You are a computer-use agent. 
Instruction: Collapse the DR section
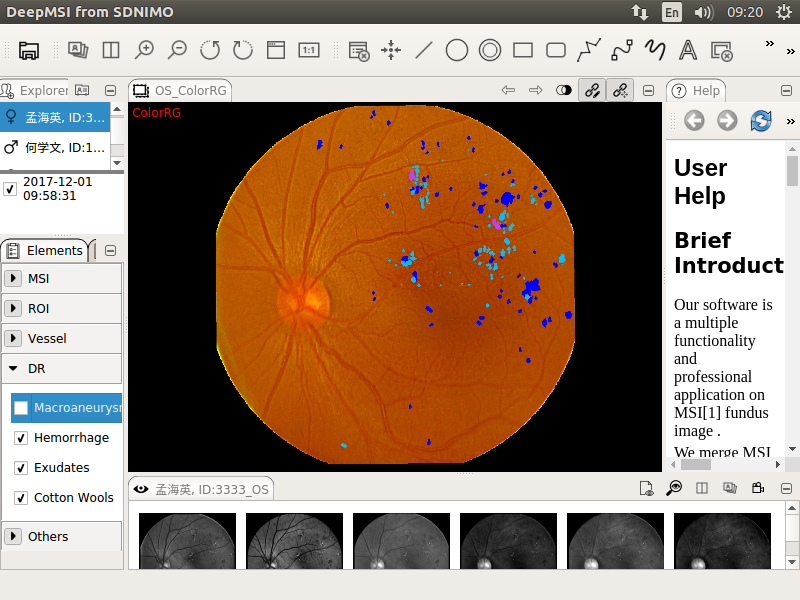coord(13,368)
